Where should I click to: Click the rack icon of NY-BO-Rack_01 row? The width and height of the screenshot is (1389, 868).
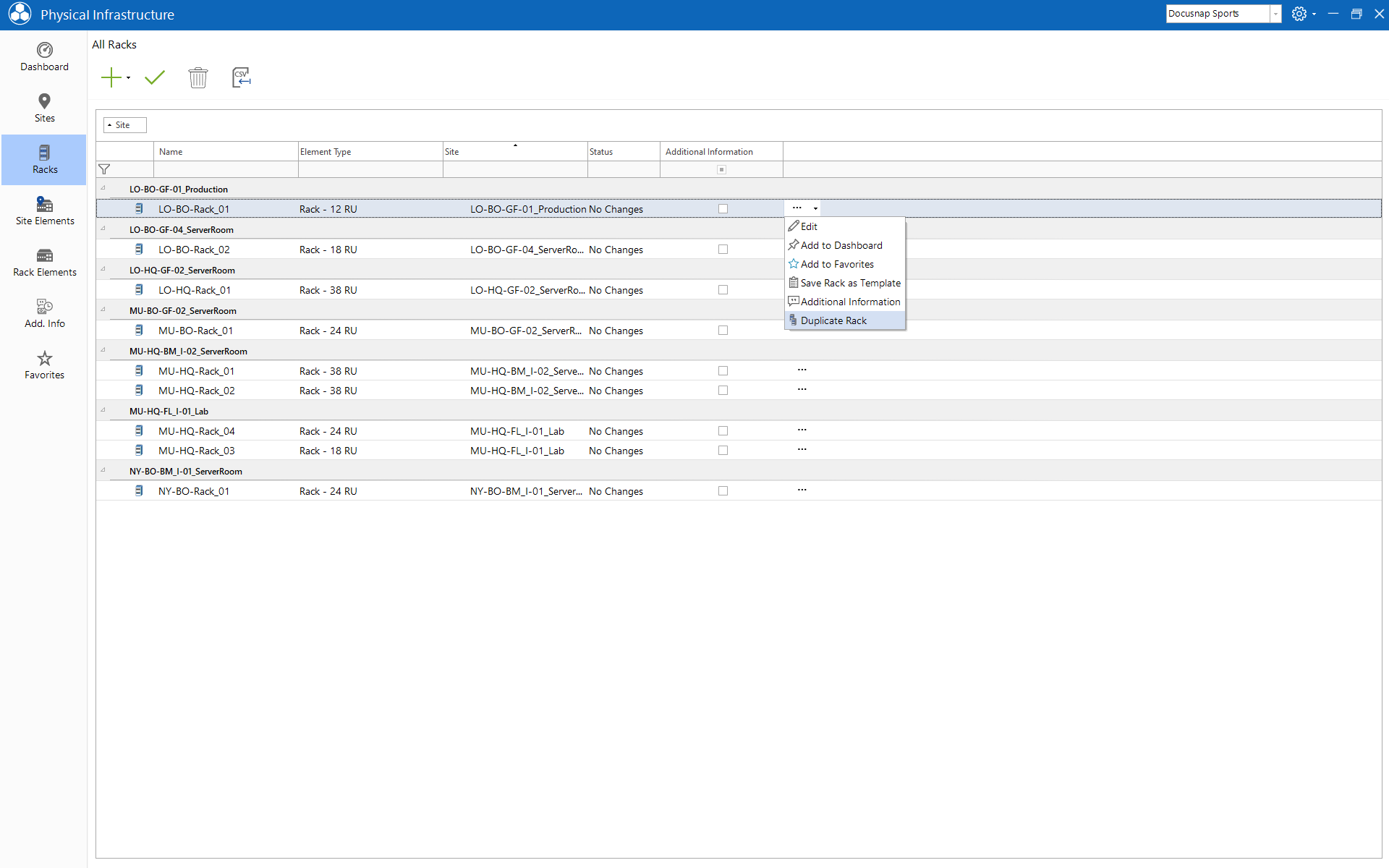(x=139, y=491)
